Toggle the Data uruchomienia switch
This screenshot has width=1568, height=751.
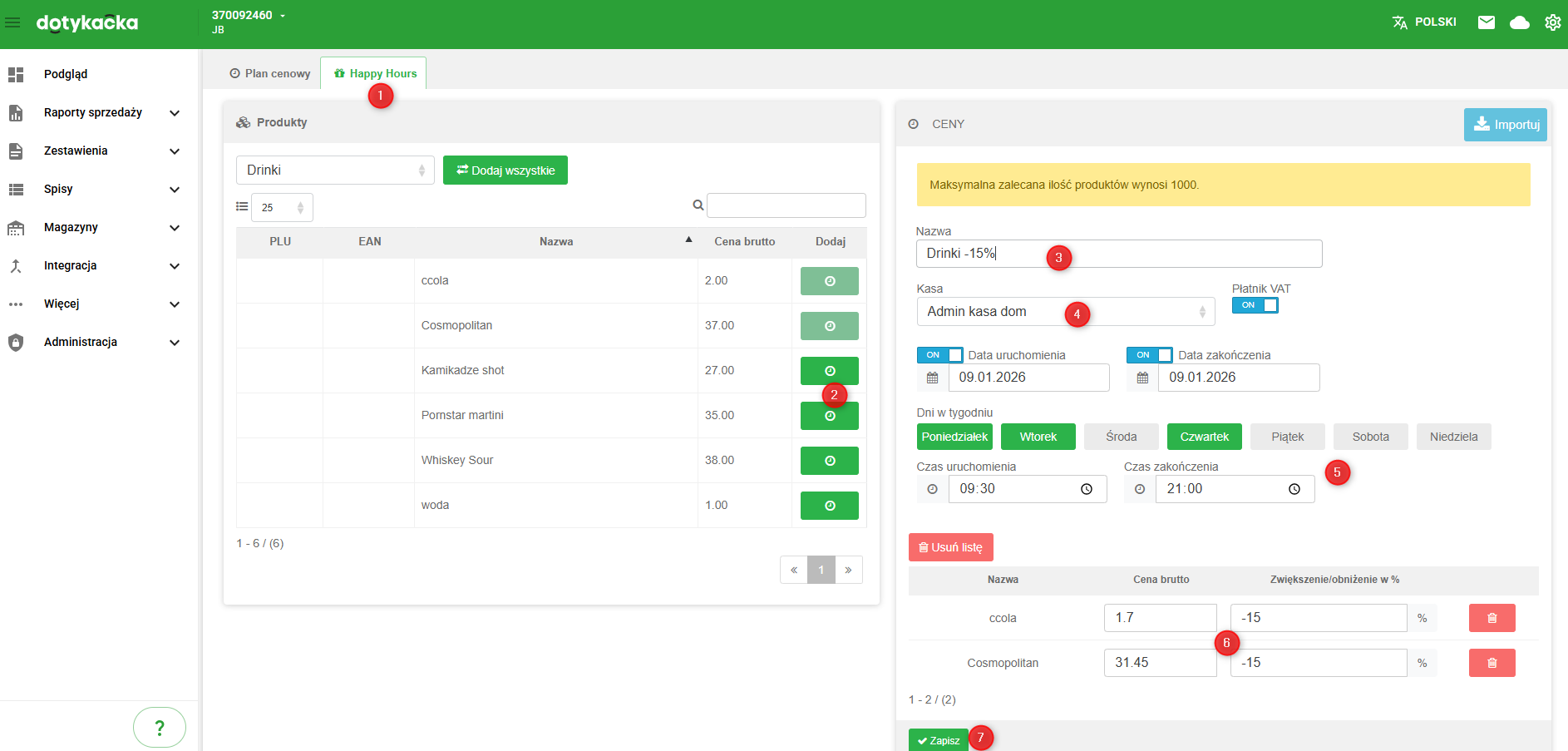click(939, 355)
